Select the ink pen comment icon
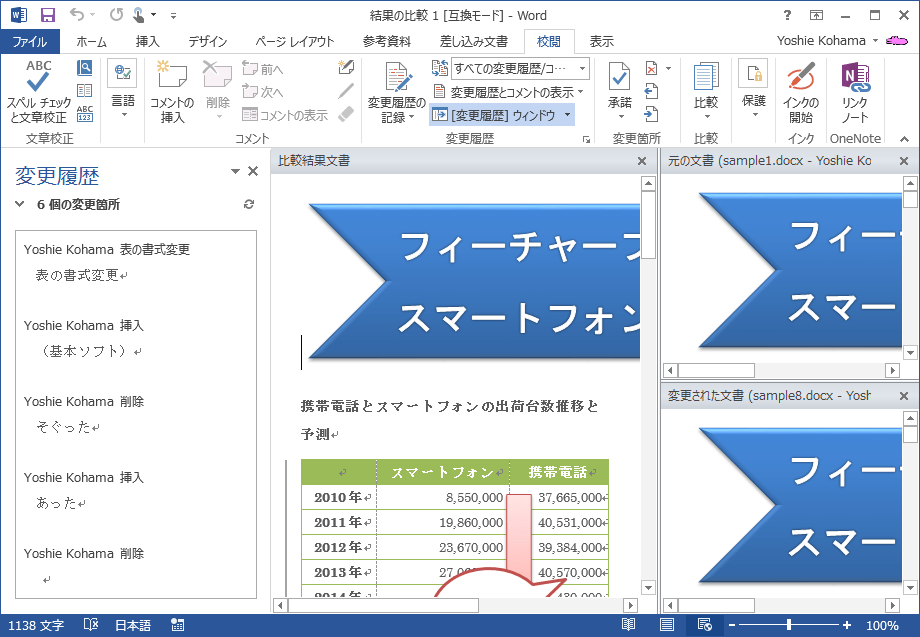Screen dimensions: 920x637 click(x=346, y=67)
